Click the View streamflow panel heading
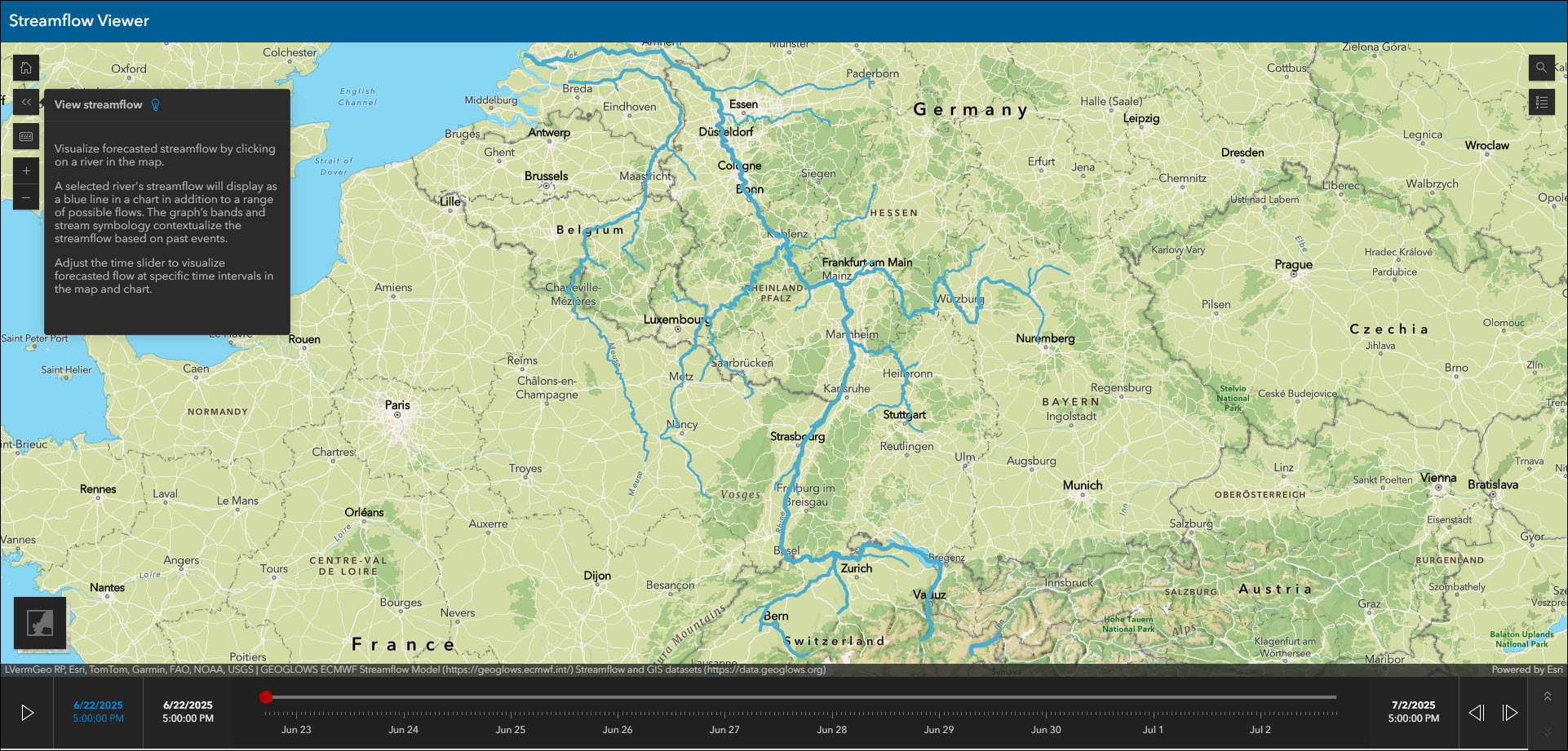Image resolution: width=1568 pixels, height=751 pixels. (x=98, y=104)
